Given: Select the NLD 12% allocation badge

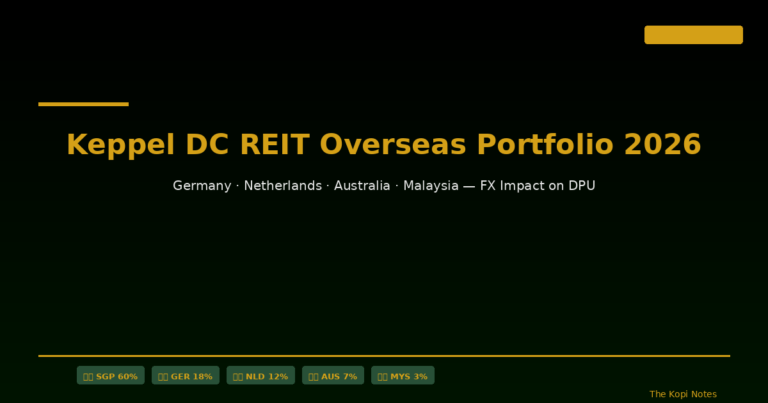Looking at the screenshot, I should (x=261, y=376).
